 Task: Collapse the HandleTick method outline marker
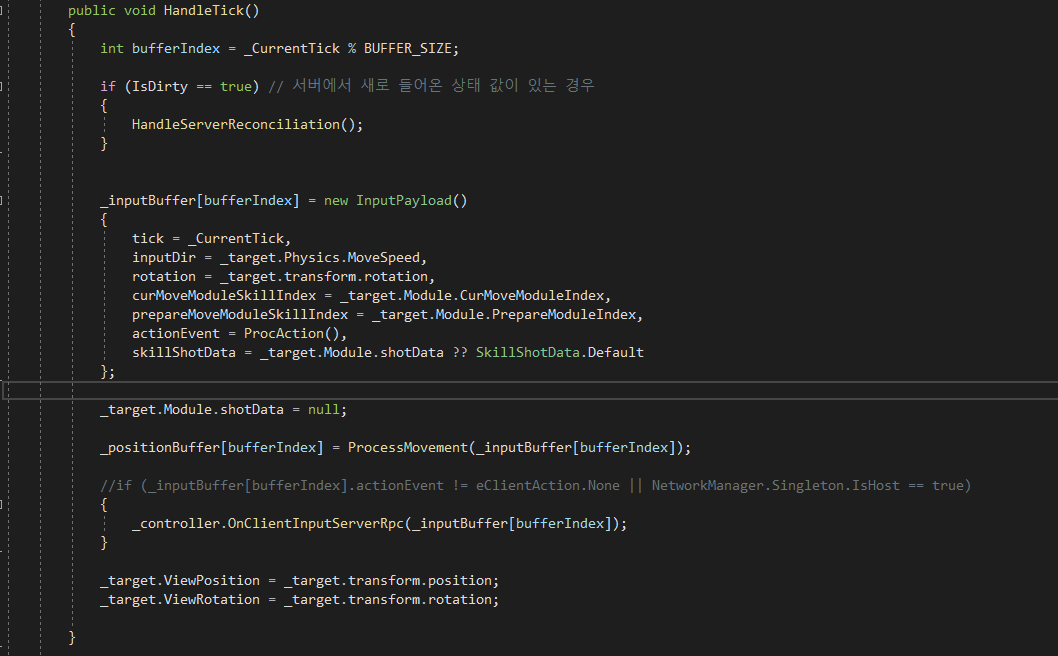coord(3,10)
